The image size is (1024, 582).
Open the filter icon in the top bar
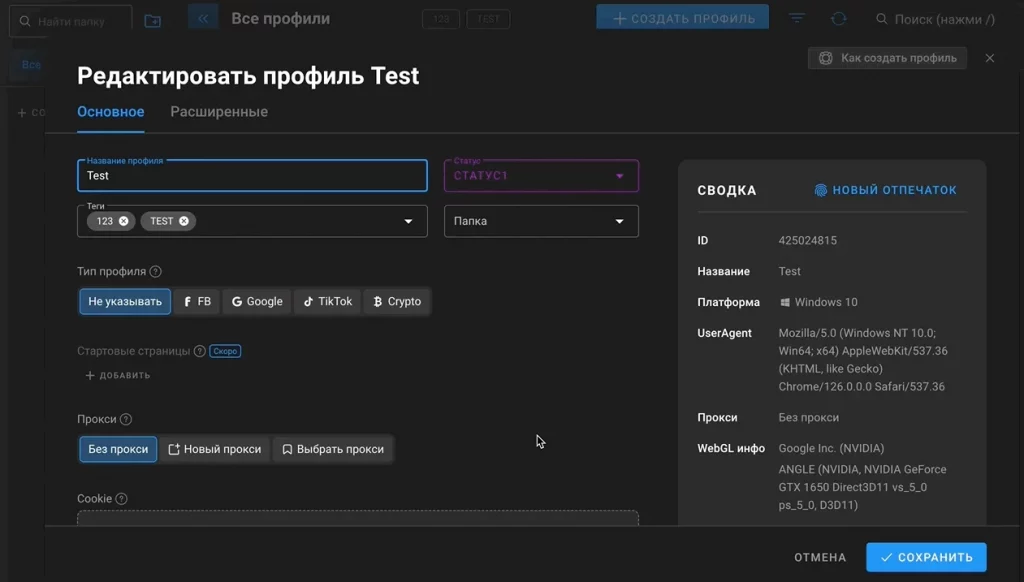796,17
